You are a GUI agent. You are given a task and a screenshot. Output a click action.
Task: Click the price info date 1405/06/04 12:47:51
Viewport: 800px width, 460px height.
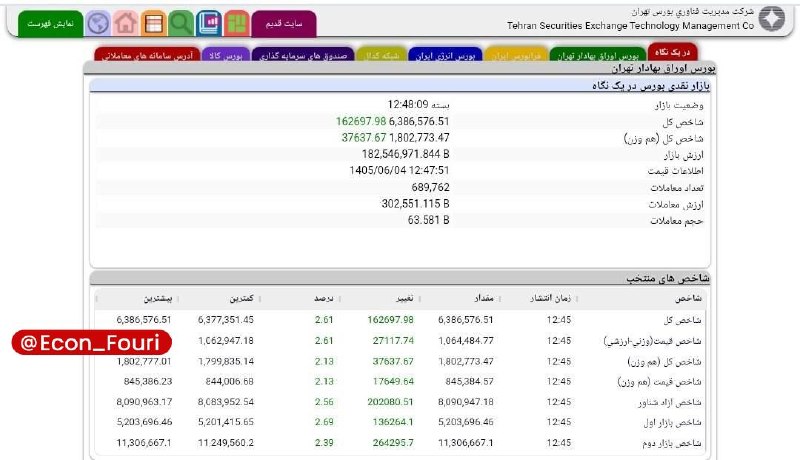tap(399, 170)
